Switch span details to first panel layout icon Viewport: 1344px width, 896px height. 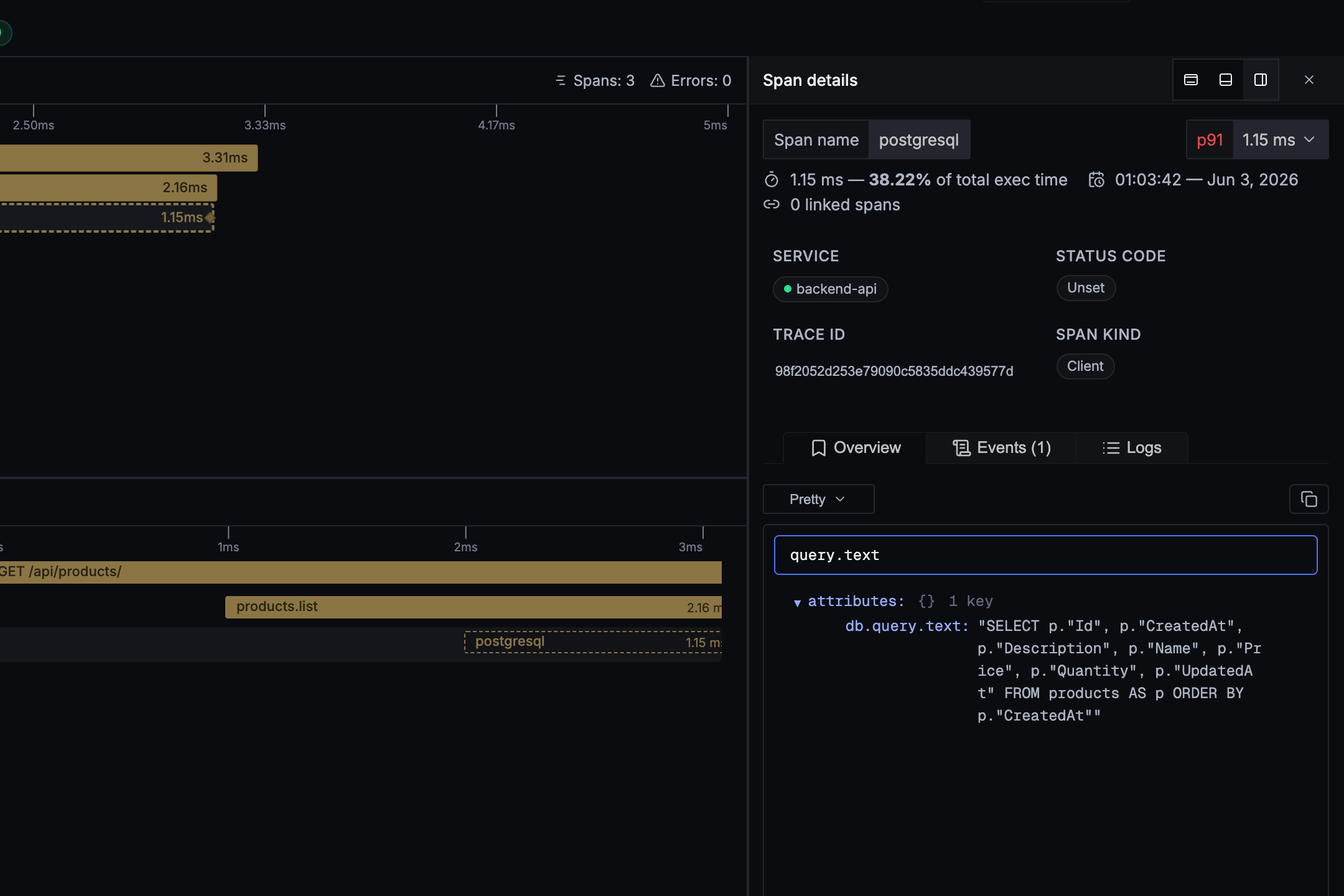point(1191,80)
